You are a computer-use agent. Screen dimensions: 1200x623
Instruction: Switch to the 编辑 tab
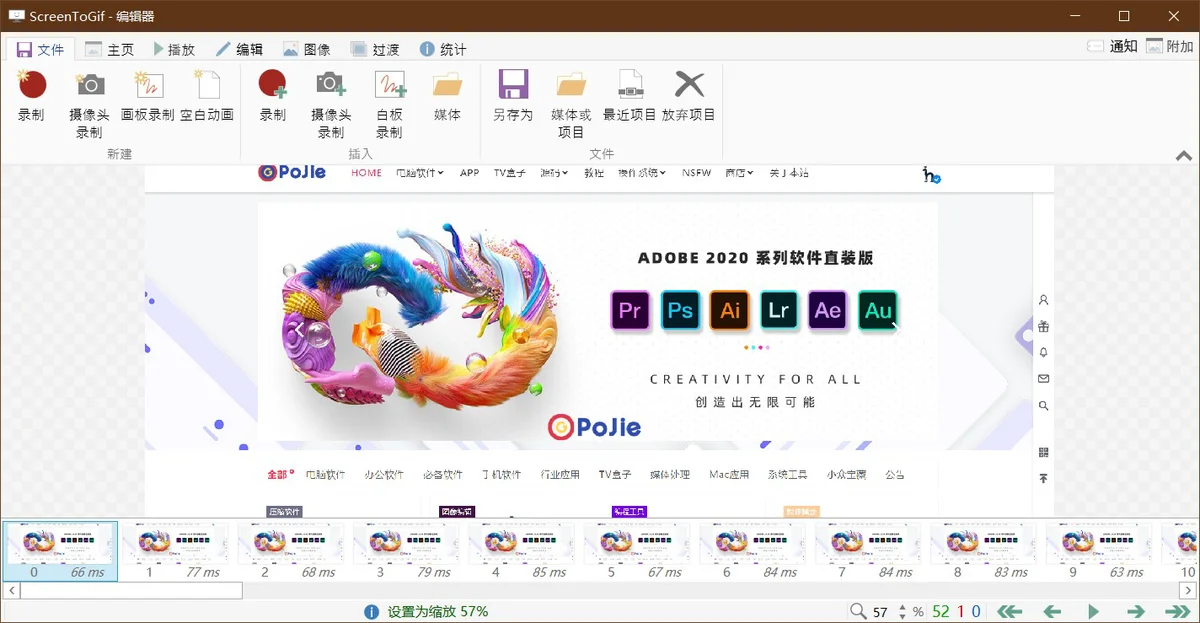pos(238,49)
